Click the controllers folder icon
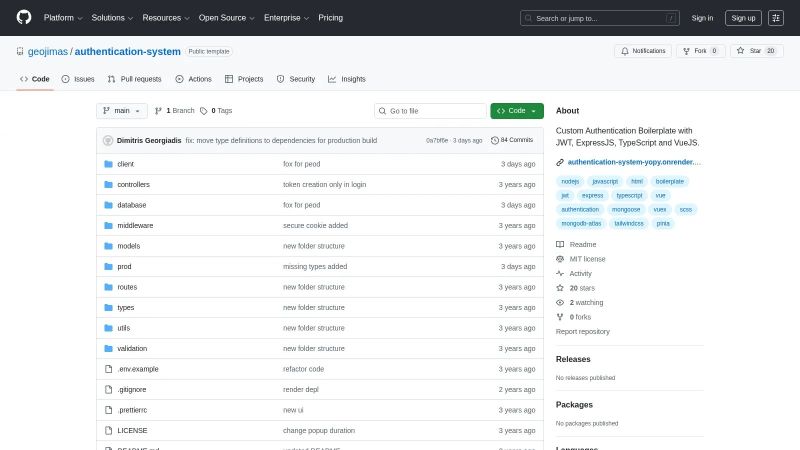Viewport: 800px width, 450px height. tap(108, 184)
